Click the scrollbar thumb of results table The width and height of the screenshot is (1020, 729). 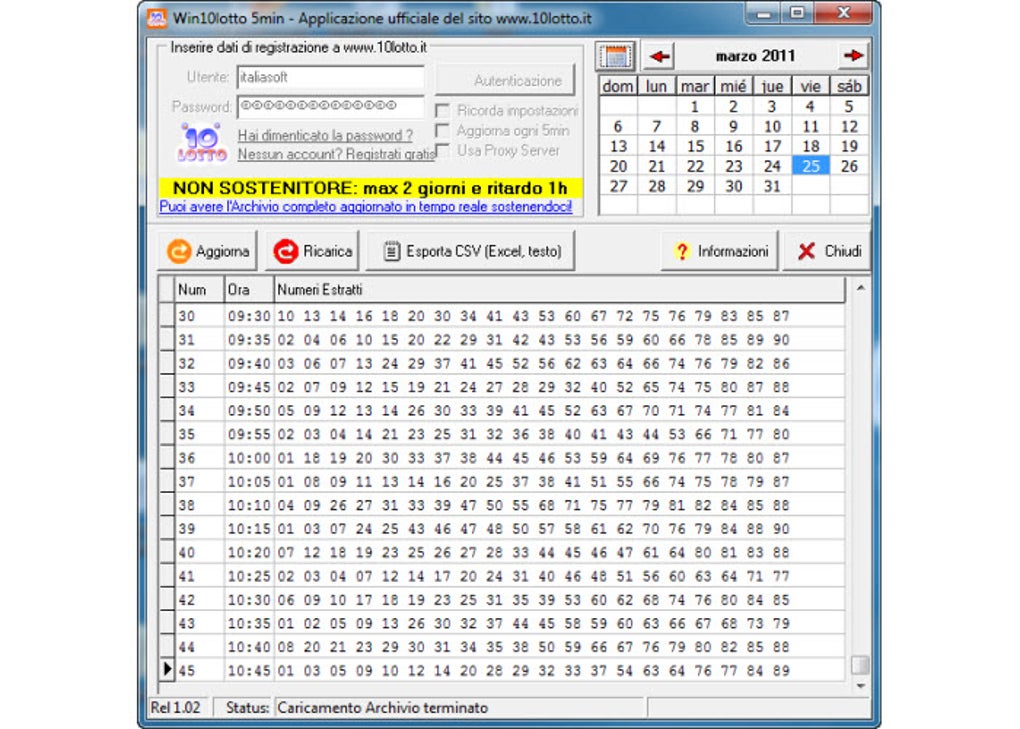860,665
